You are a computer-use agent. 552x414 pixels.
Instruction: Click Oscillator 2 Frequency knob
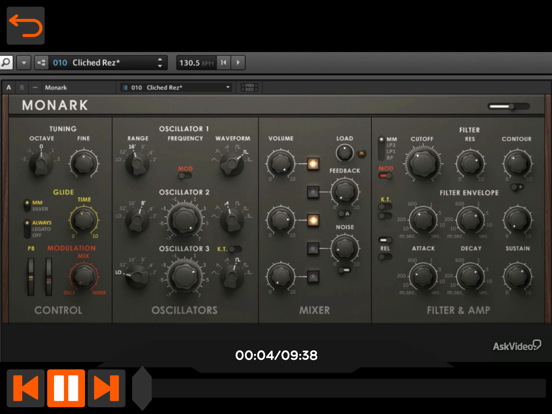184,220
